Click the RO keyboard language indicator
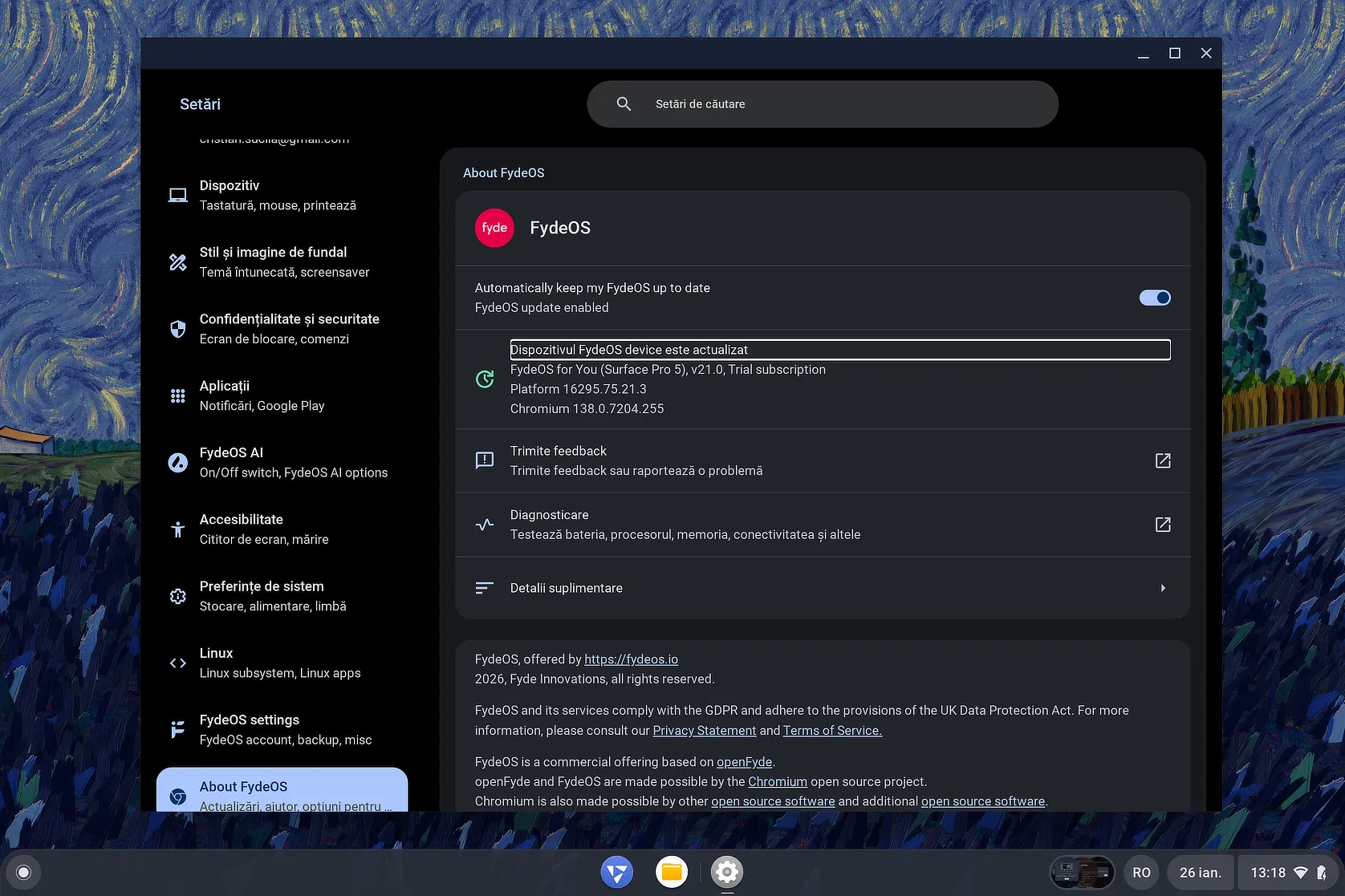The height and width of the screenshot is (896, 1345). coord(1141,873)
